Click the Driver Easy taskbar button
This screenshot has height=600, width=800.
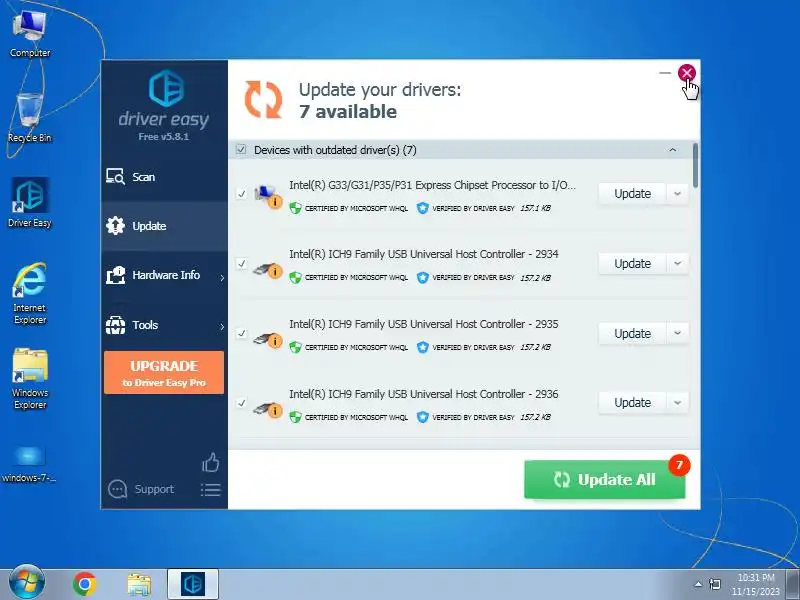tap(193, 584)
